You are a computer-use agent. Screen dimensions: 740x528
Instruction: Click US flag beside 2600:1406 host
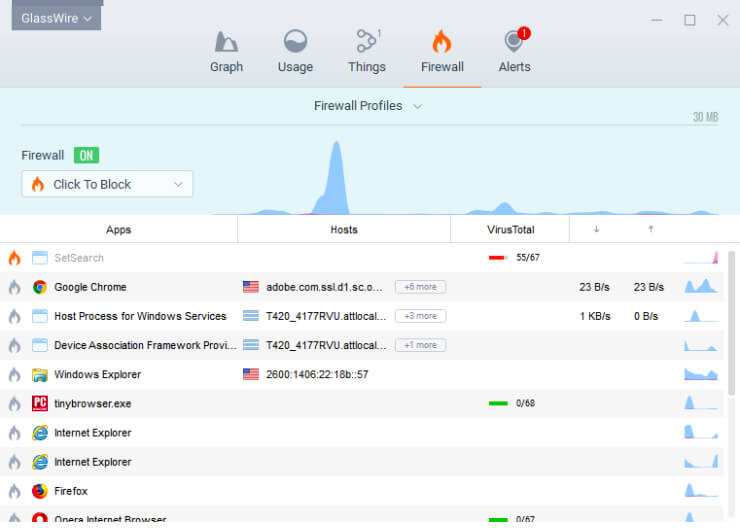coord(251,375)
